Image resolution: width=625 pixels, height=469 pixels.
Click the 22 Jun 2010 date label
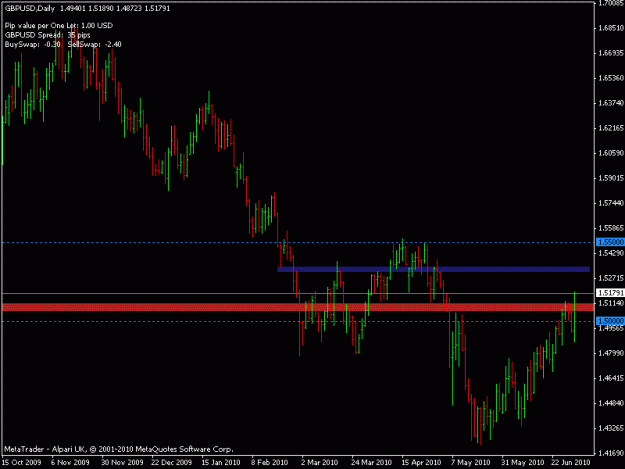(570, 462)
